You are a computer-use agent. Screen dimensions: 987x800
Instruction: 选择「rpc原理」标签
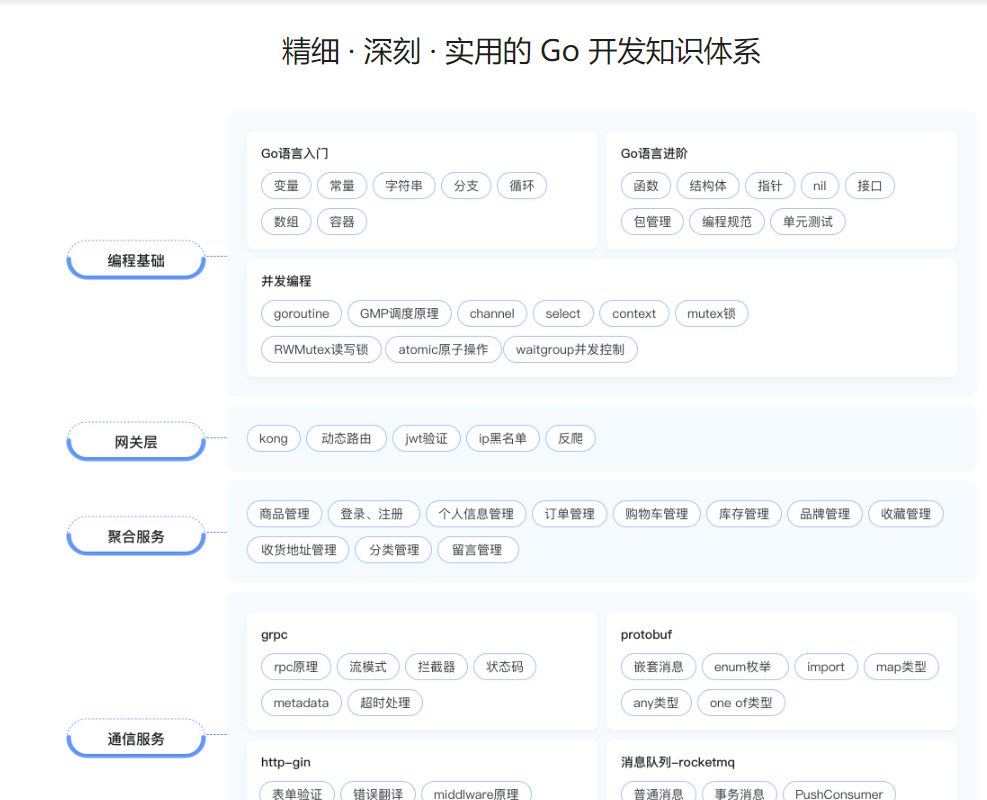[295, 666]
